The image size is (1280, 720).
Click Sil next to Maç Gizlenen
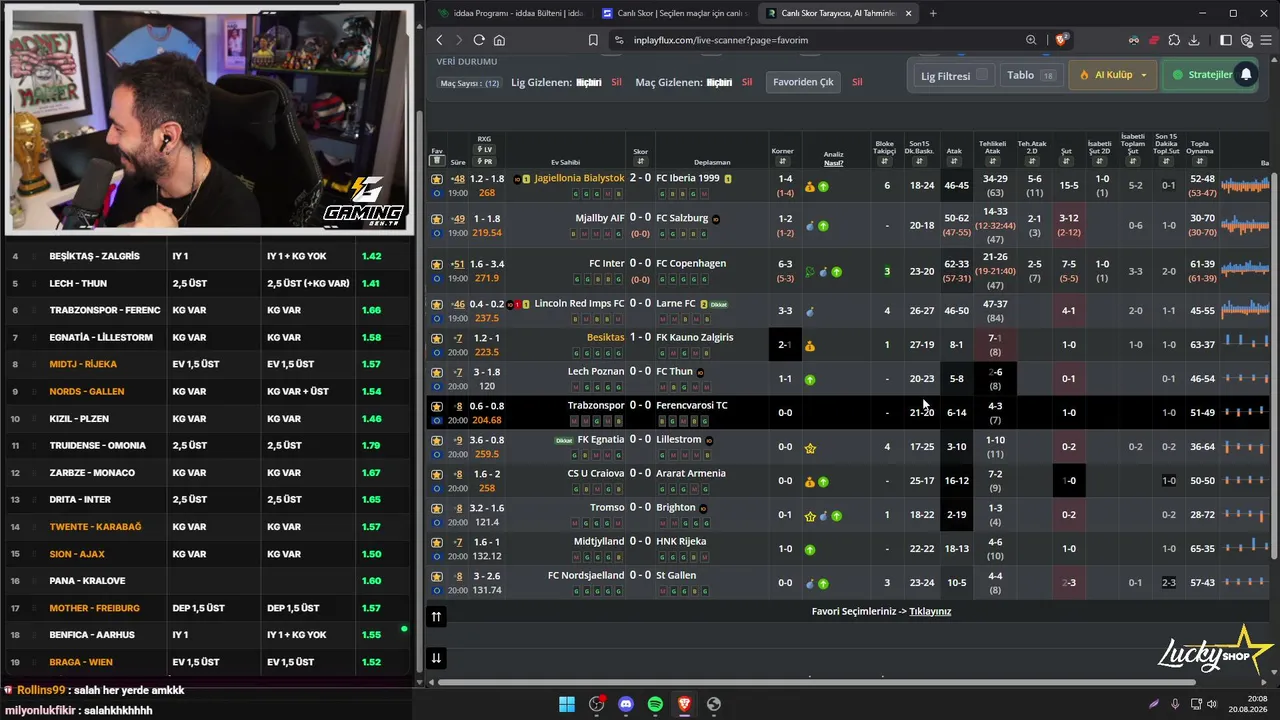coord(746,82)
